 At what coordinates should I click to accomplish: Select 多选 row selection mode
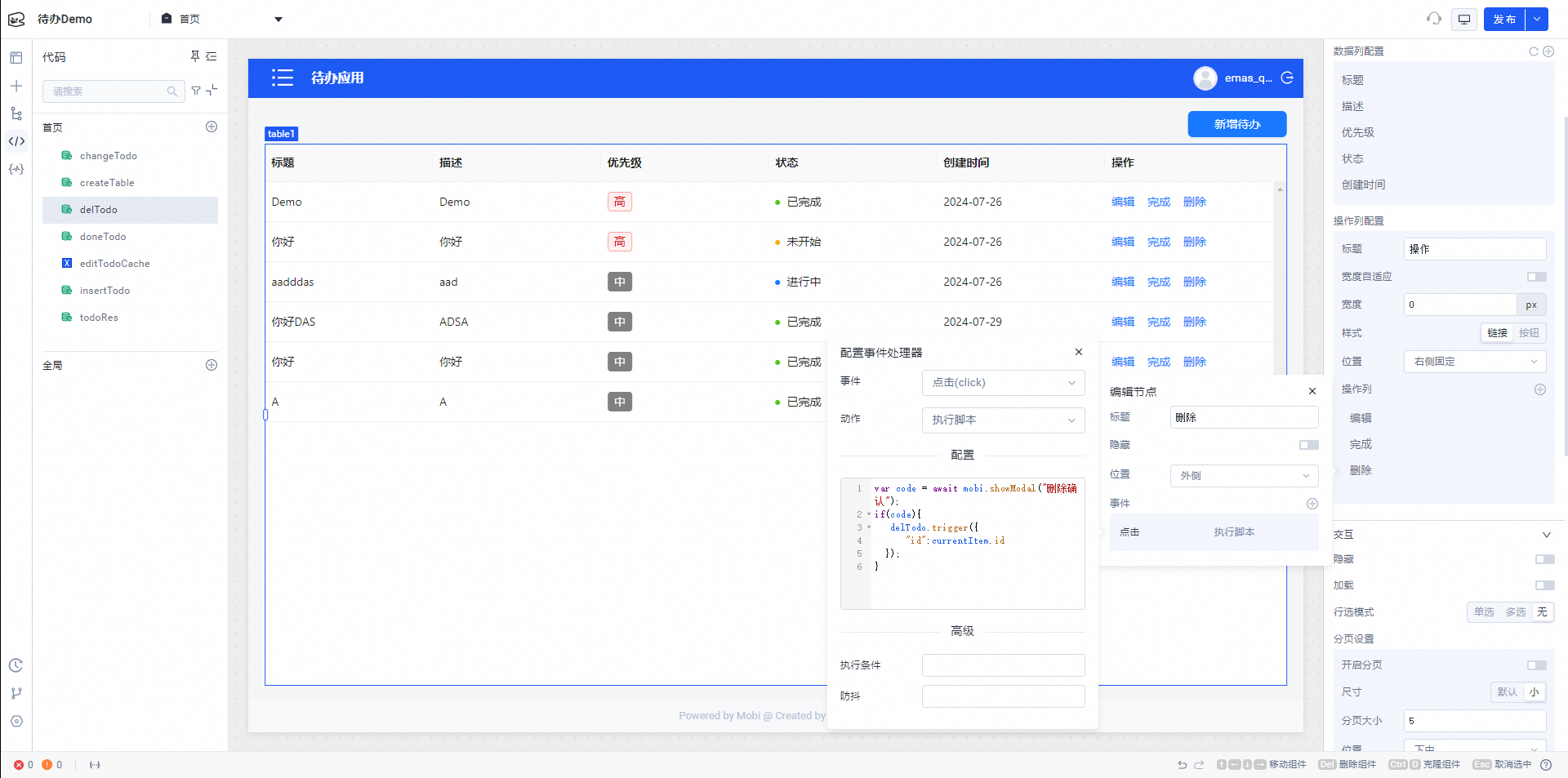(x=1516, y=612)
